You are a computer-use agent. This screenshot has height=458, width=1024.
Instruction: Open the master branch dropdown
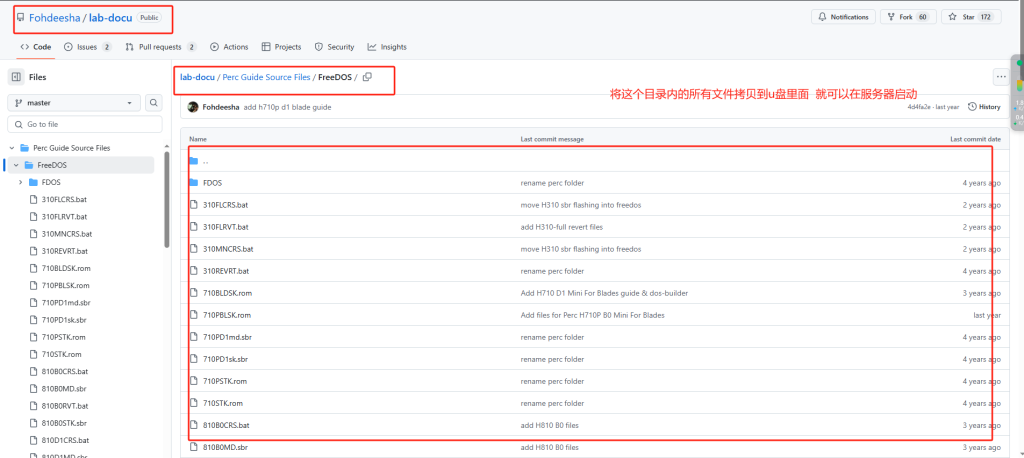pyautogui.click(x=75, y=102)
